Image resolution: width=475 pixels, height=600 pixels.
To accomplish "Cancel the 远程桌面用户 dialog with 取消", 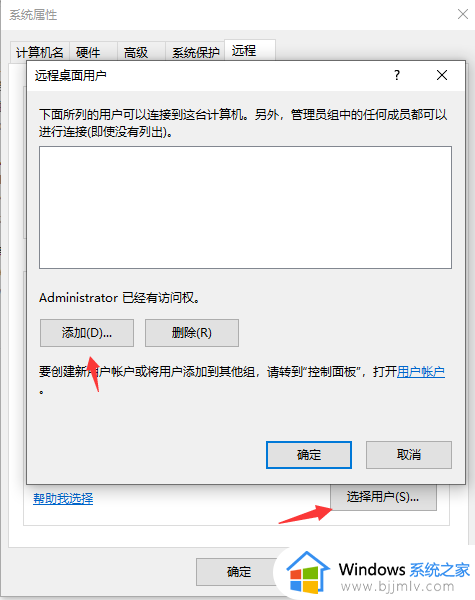I will 409,455.
